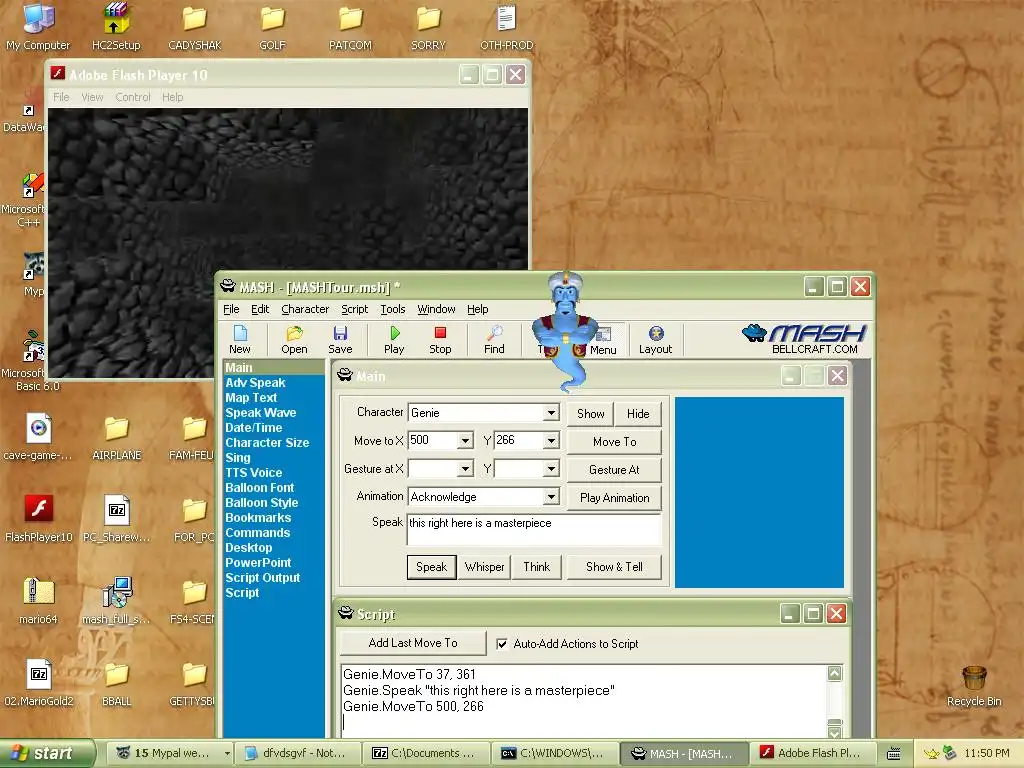
Task: Click the red Stop toolbar button
Action: tap(440, 339)
